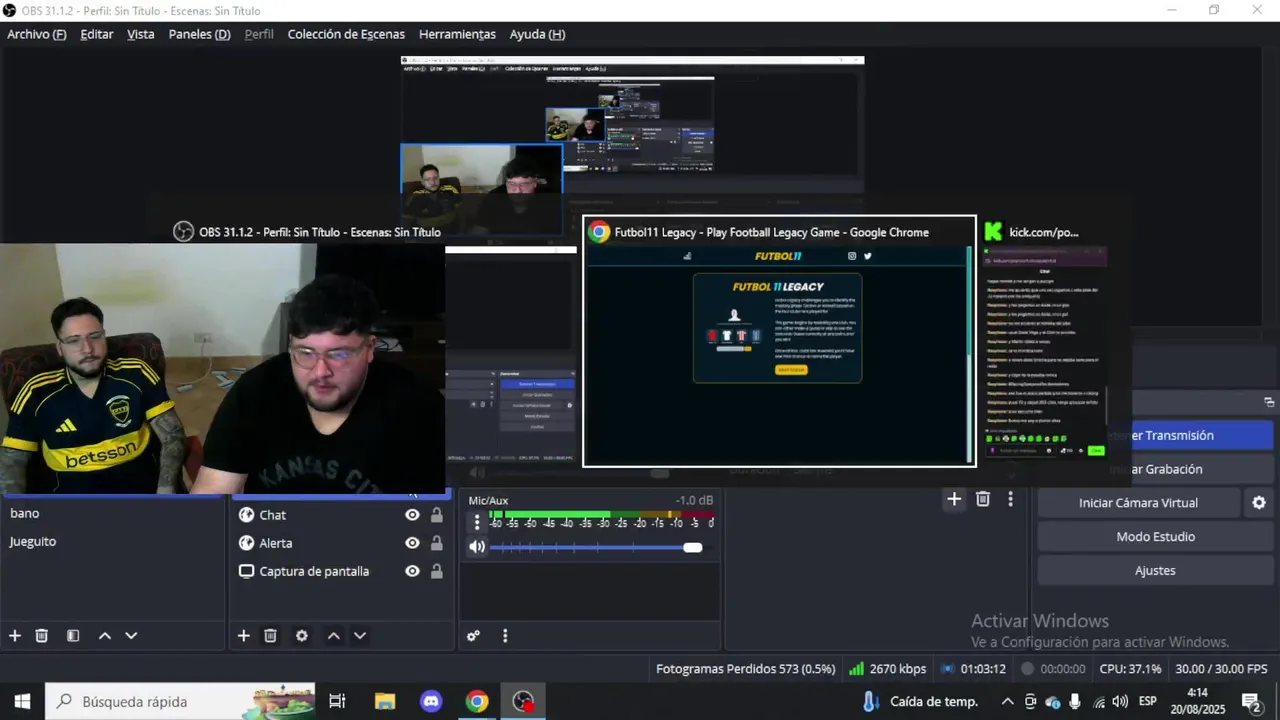Click the 2670 kbps bitrate indicator
Screen dimensions: 1280x720
pos(887,669)
